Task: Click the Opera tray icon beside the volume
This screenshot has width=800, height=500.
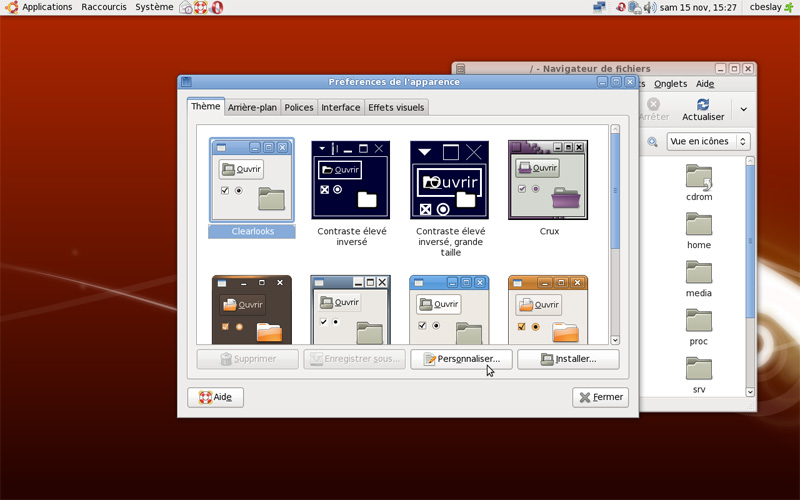Action: pyautogui.click(x=620, y=7)
